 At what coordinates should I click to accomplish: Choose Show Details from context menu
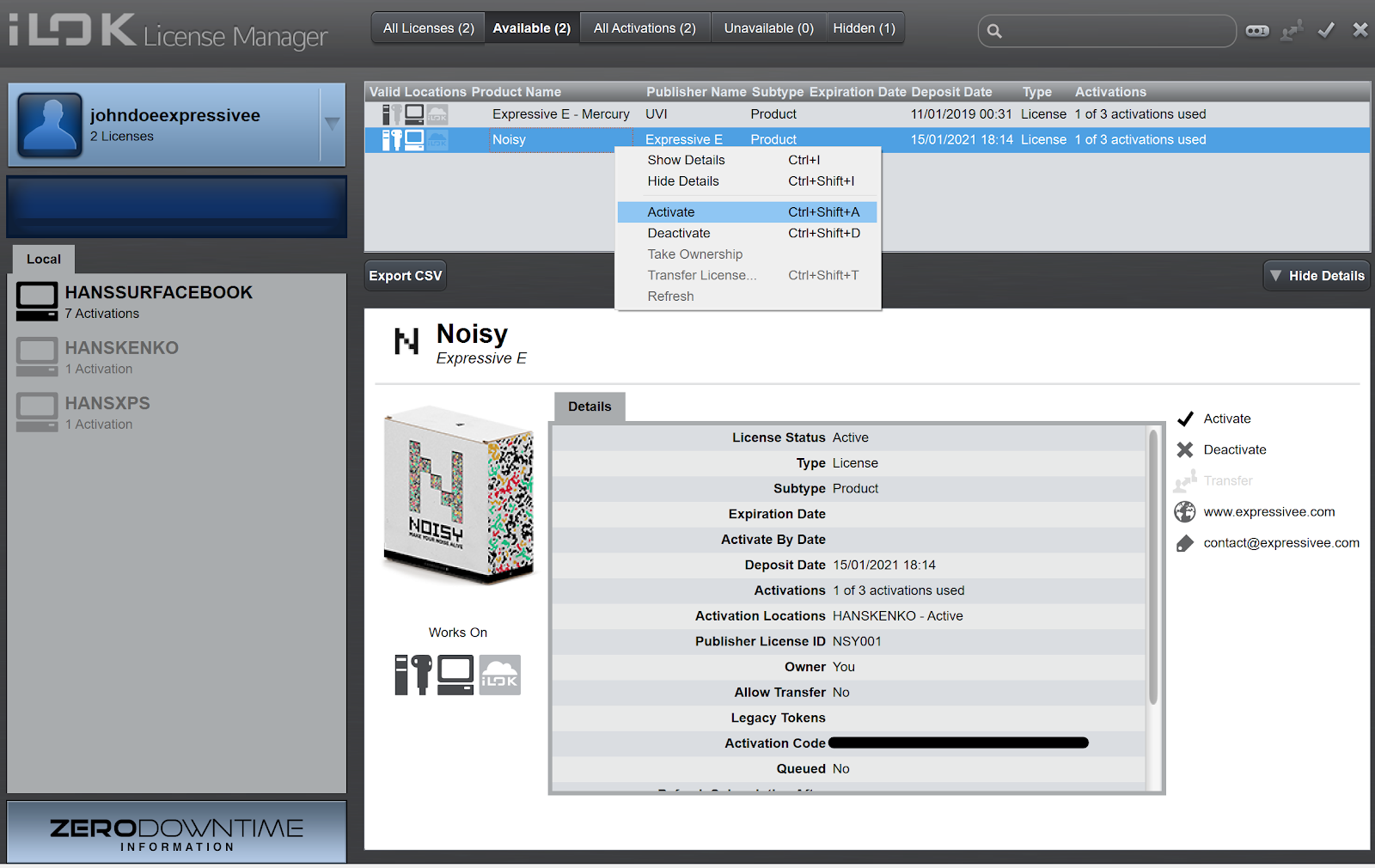[748, 160]
